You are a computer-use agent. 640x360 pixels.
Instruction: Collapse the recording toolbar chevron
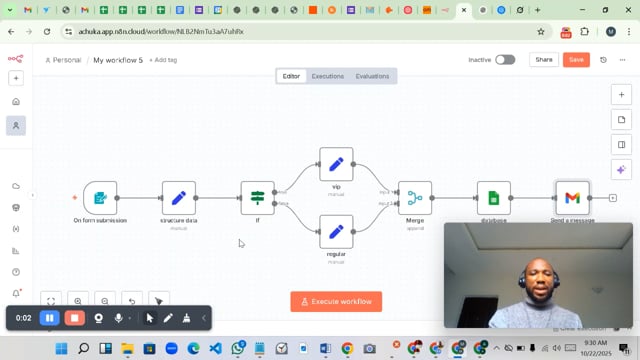[x=204, y=318]
